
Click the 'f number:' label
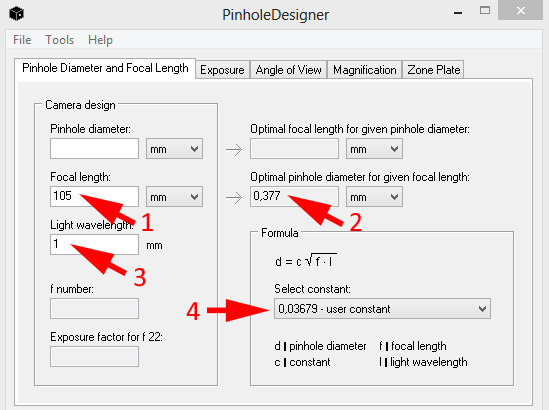(x=72, y=289)
